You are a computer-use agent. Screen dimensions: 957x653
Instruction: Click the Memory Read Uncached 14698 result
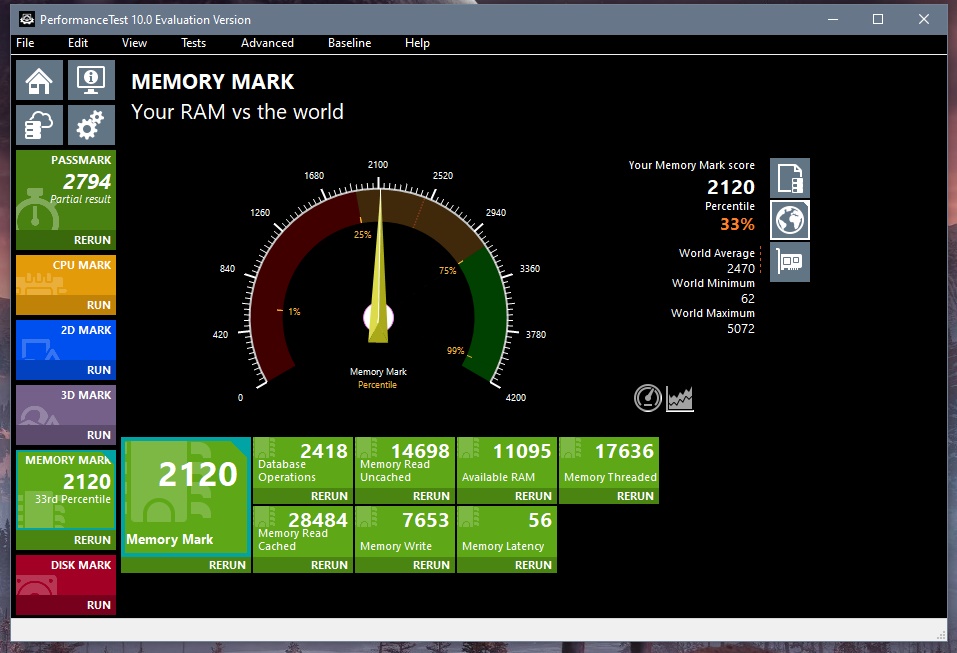coord(405,463)
